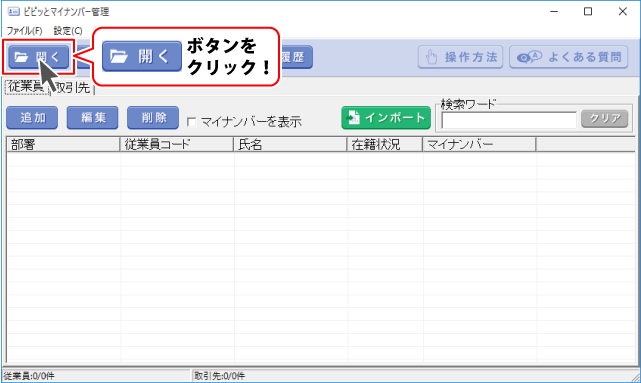641x383 pixels.
Task: Click the green インポート button
Action: 386,118
